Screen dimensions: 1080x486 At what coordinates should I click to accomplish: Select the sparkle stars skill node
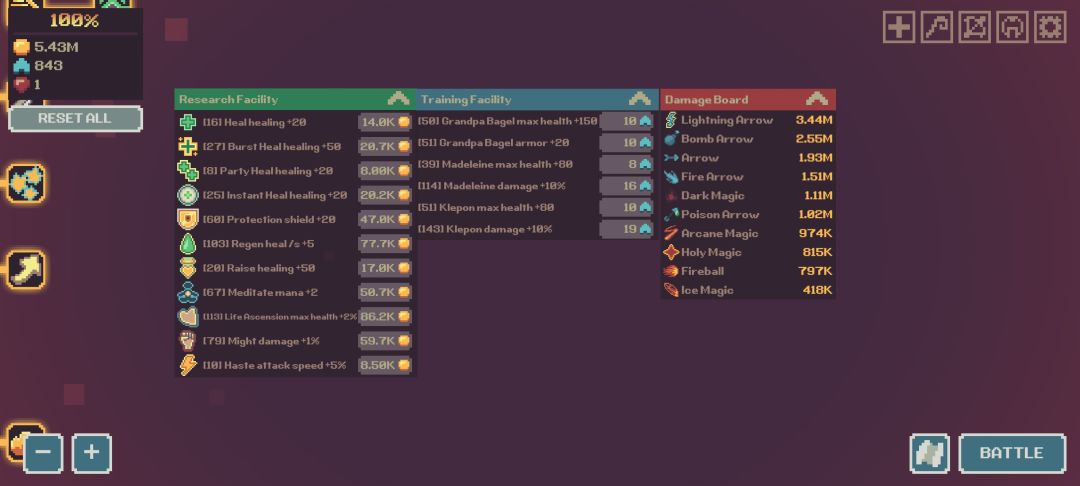click(x=26, y=183)
